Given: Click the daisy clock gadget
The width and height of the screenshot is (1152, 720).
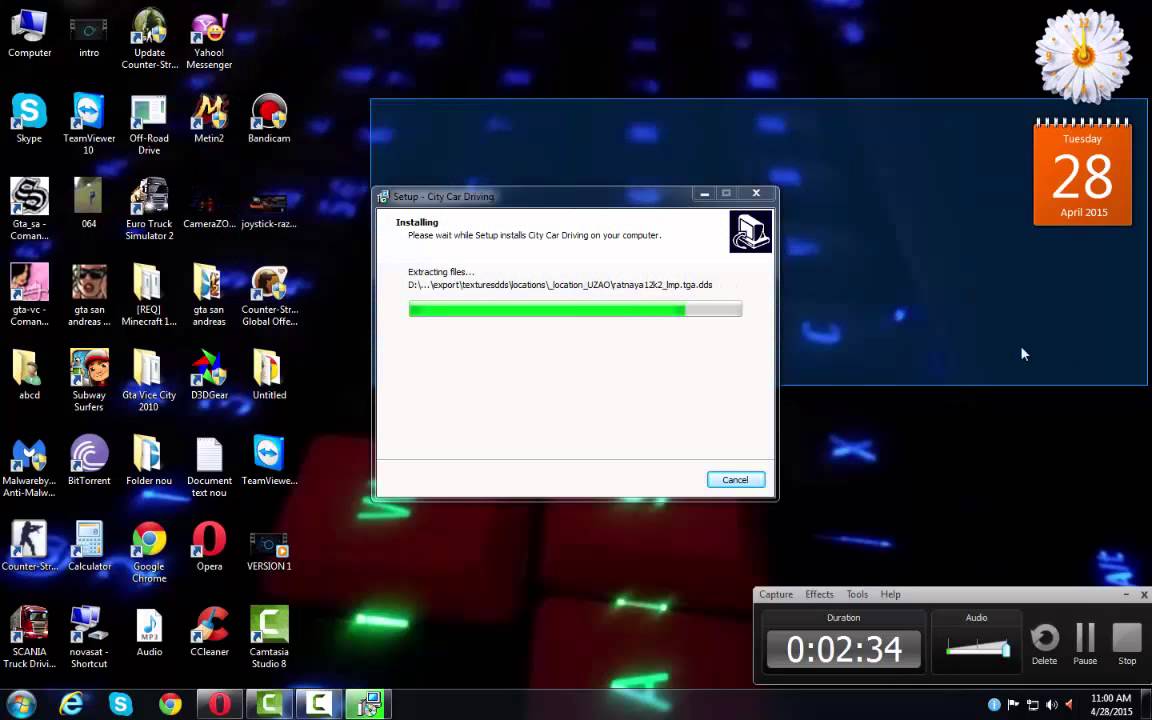Looking at the screenshot, I should point(1082,55).
